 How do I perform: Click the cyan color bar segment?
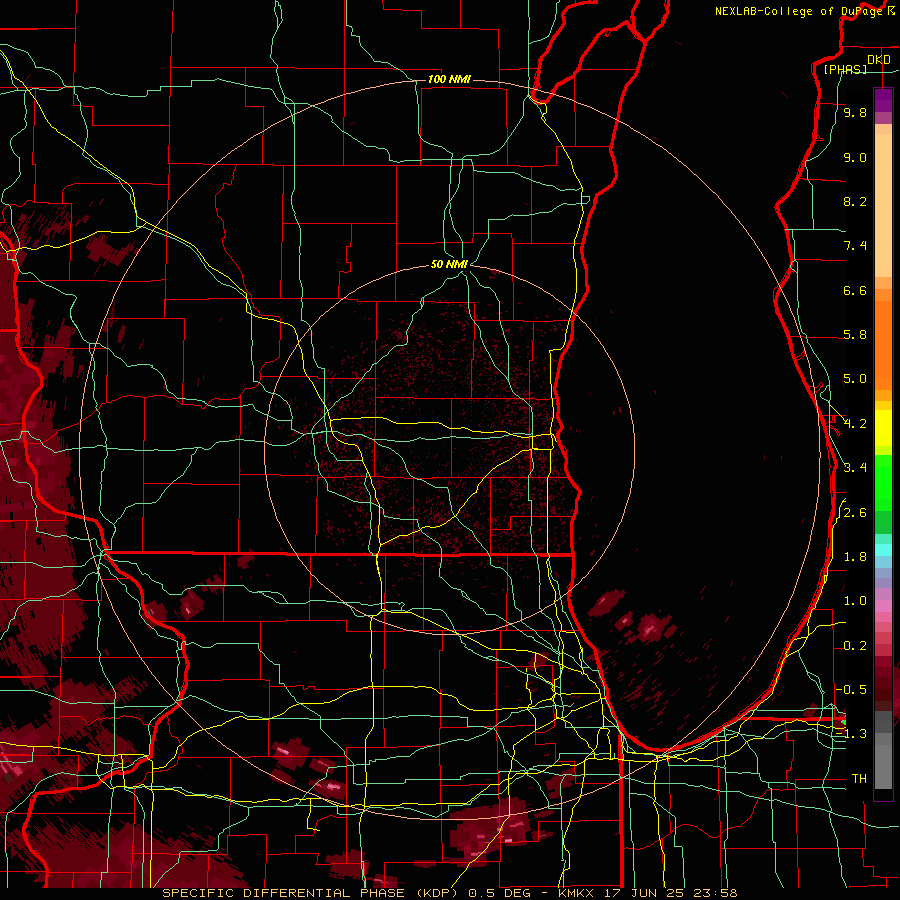[883, 550]
